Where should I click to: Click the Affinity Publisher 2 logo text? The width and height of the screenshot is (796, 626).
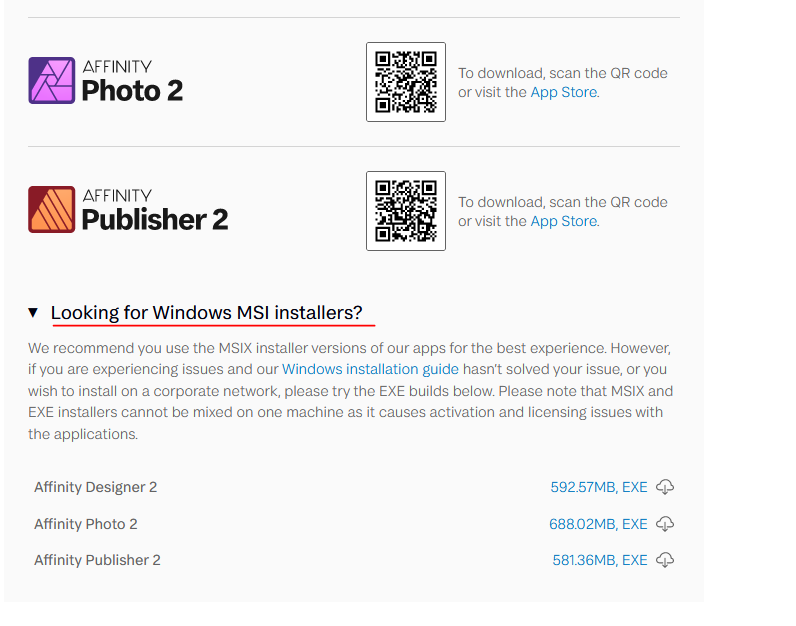155,210
